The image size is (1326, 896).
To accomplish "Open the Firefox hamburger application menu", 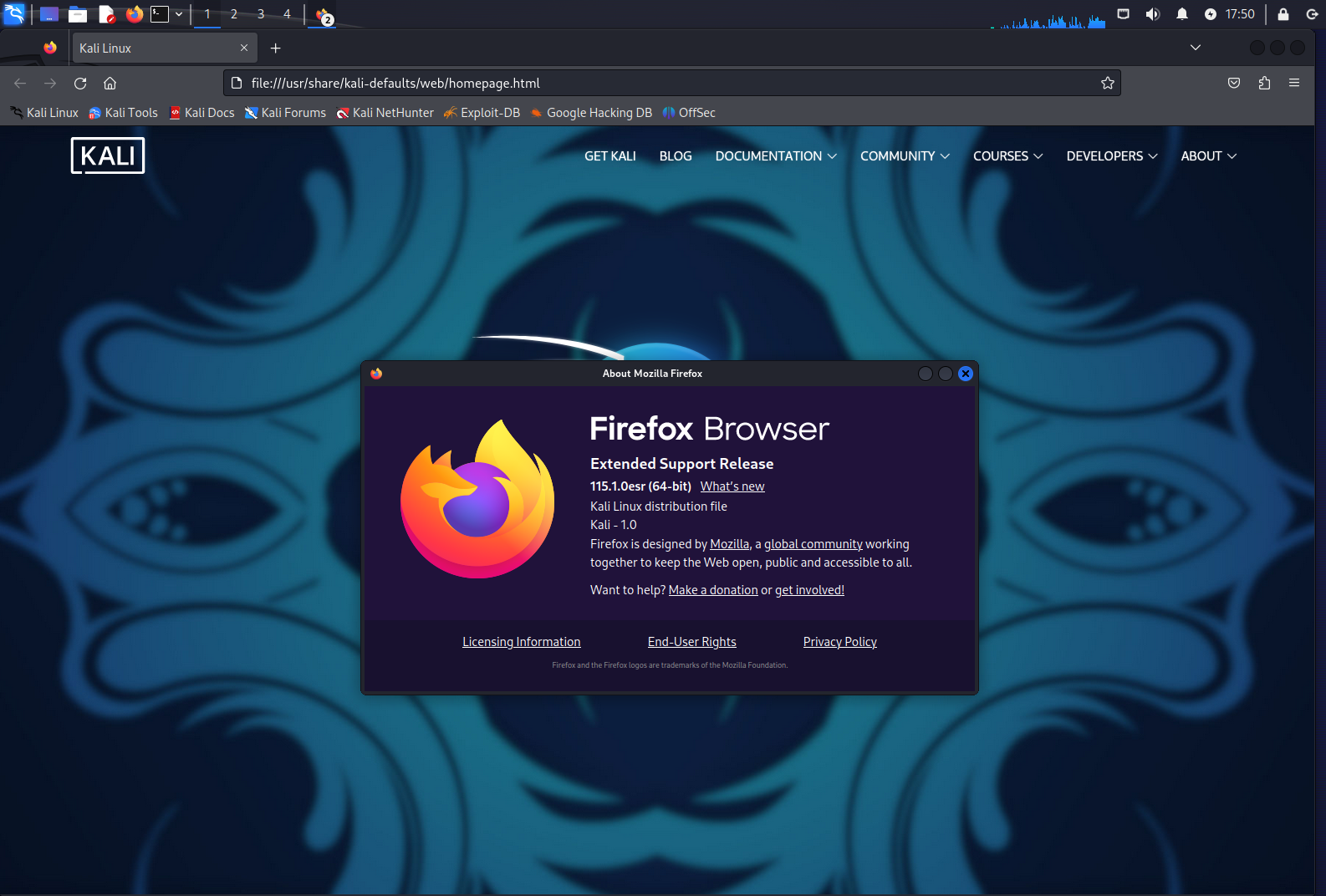I will click(1294, 83).
